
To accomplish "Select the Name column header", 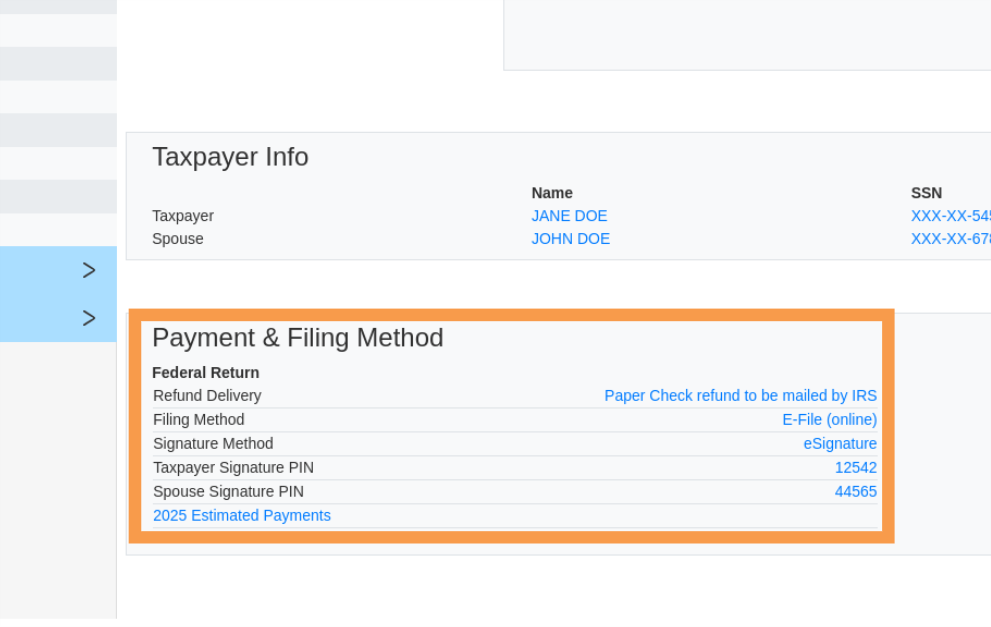I will (552, 192).
